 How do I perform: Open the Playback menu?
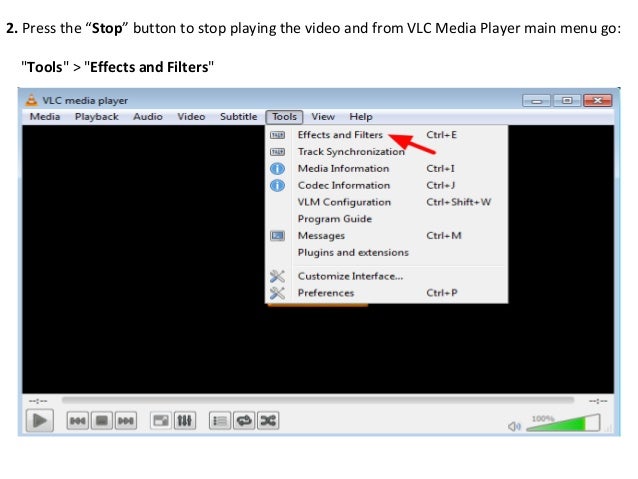click(97, 117)
